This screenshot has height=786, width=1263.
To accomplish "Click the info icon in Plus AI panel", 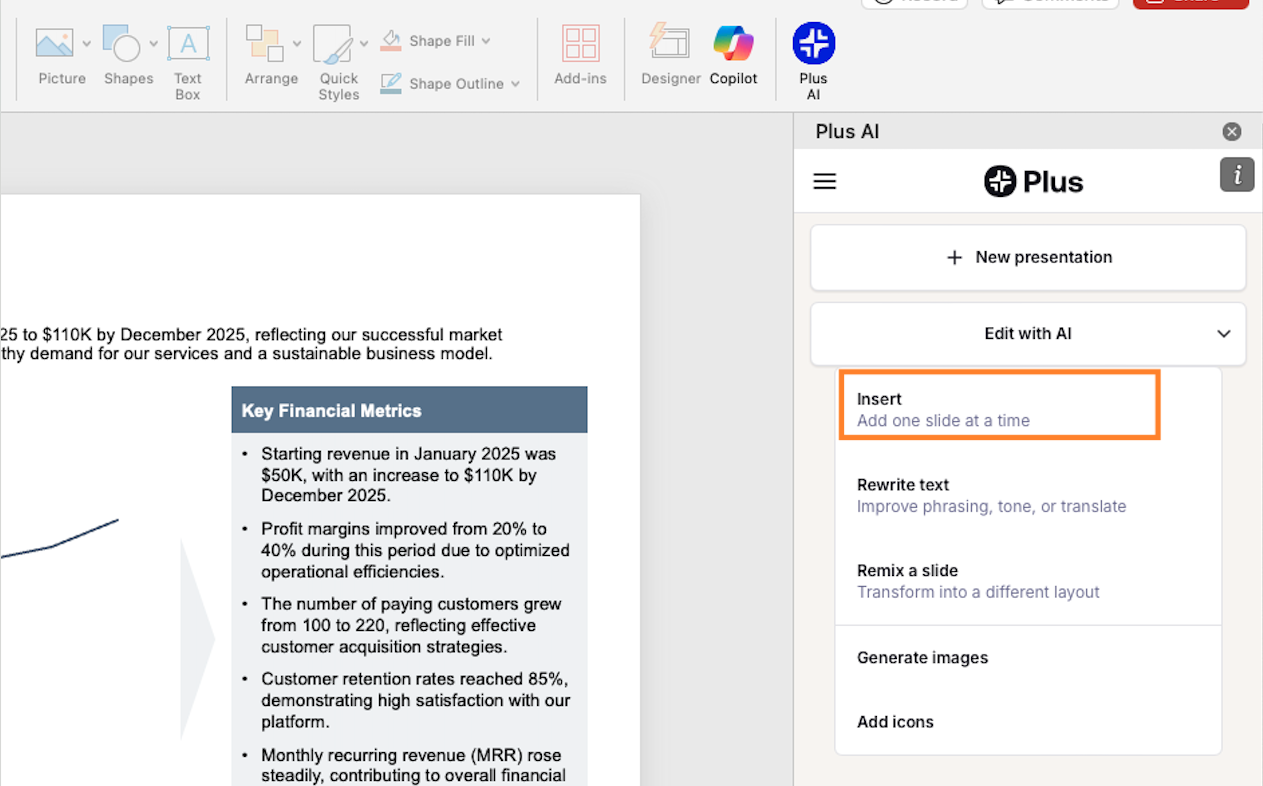I will [1237, 175].
